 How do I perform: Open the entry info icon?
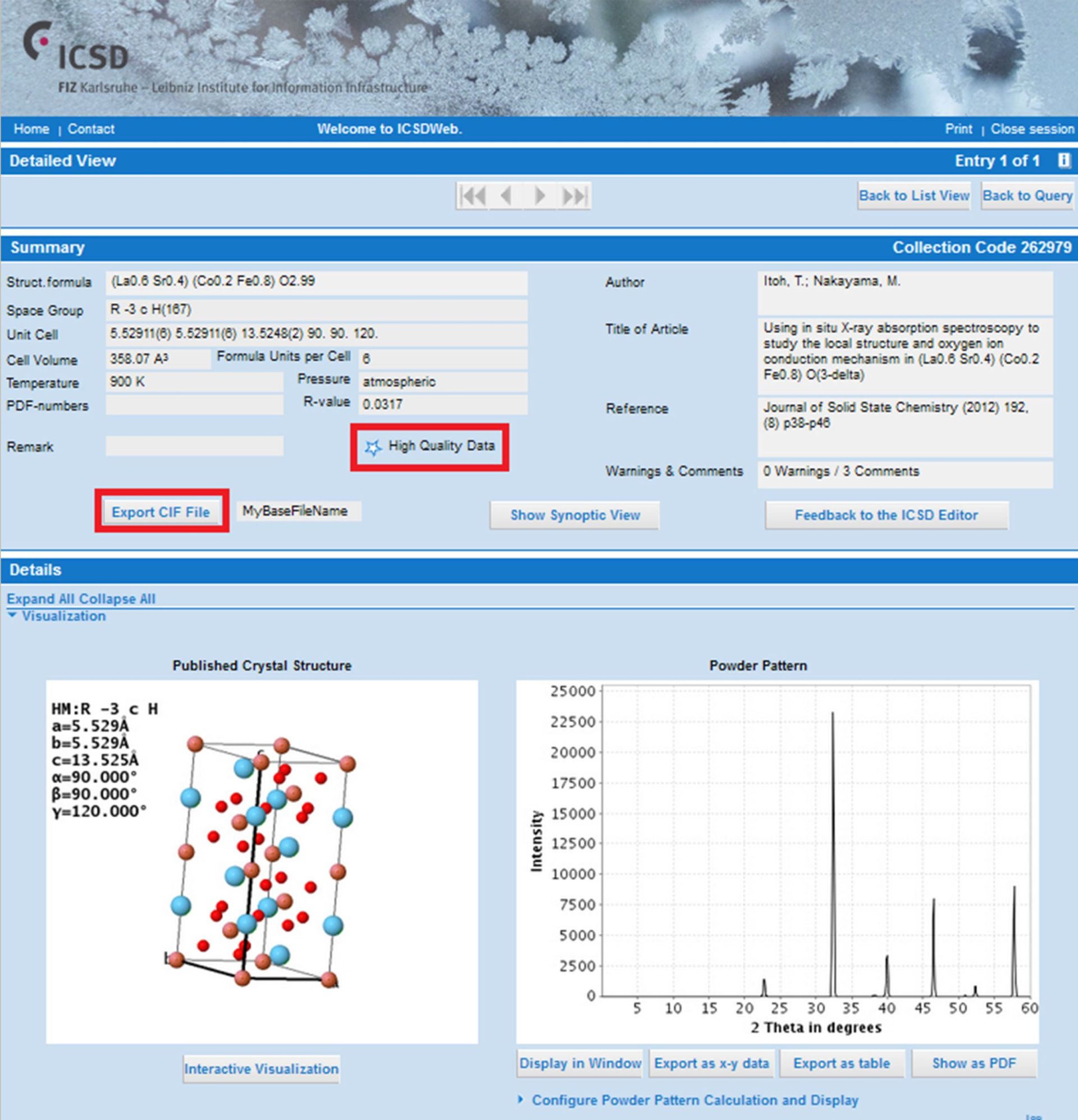(x=1064, y=161)
